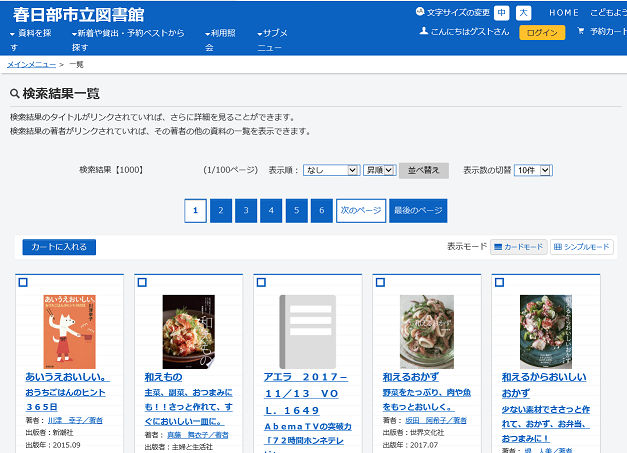Viewport: 627px width, 453px height.
Task: Click the 最後のページ button
Action: pyautogui.click(x=418, y=211)
